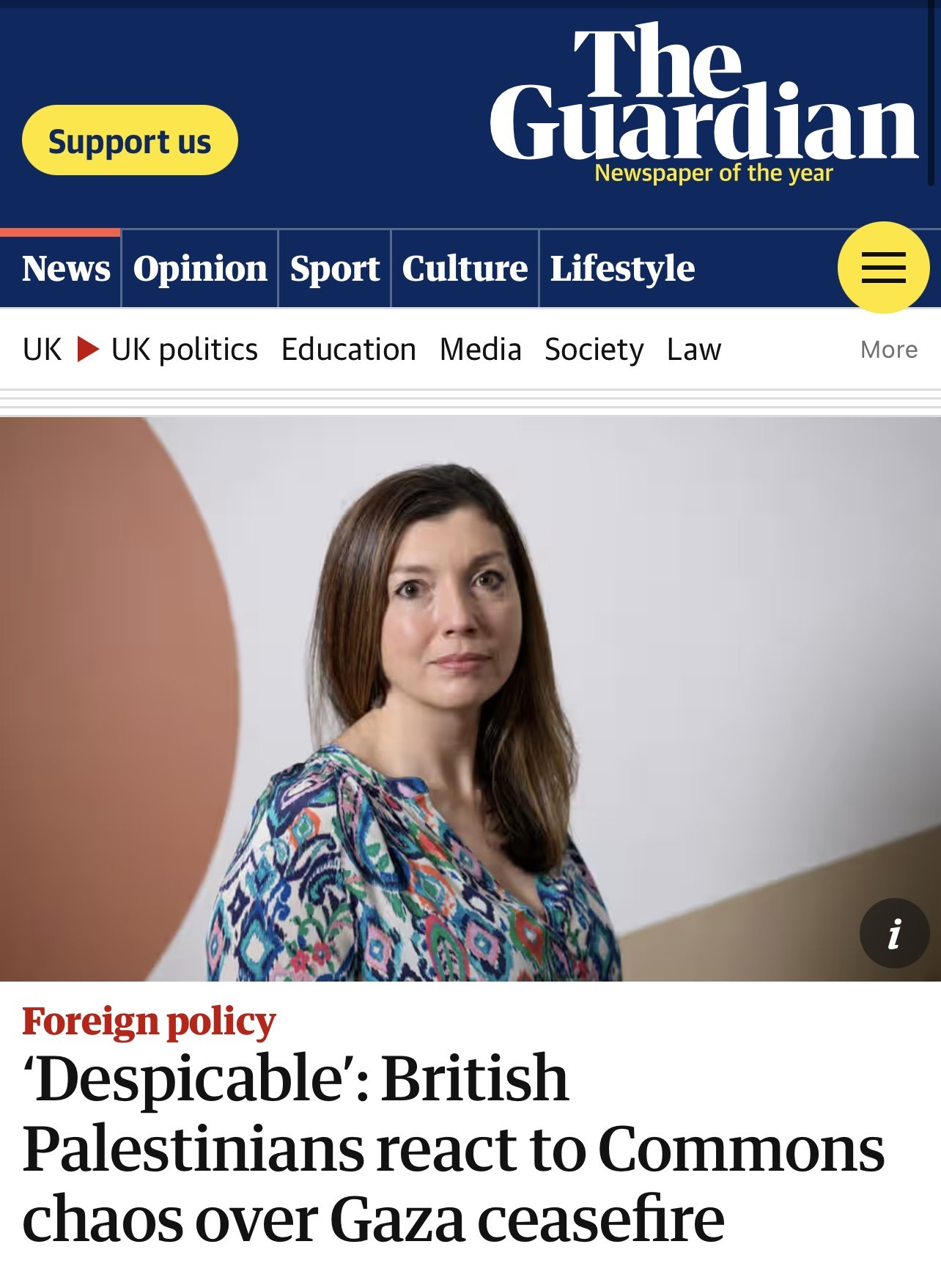Open UK politics subsection
This screenshot has width=941, height=1288.
pyautogui.click(x=185, y=350)
